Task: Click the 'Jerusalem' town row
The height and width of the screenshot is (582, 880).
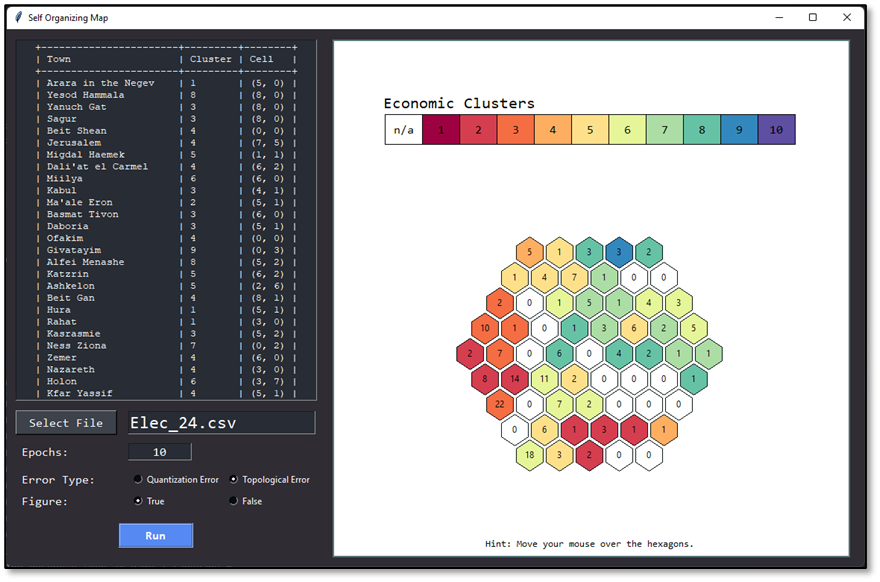Action: (166, 143)
